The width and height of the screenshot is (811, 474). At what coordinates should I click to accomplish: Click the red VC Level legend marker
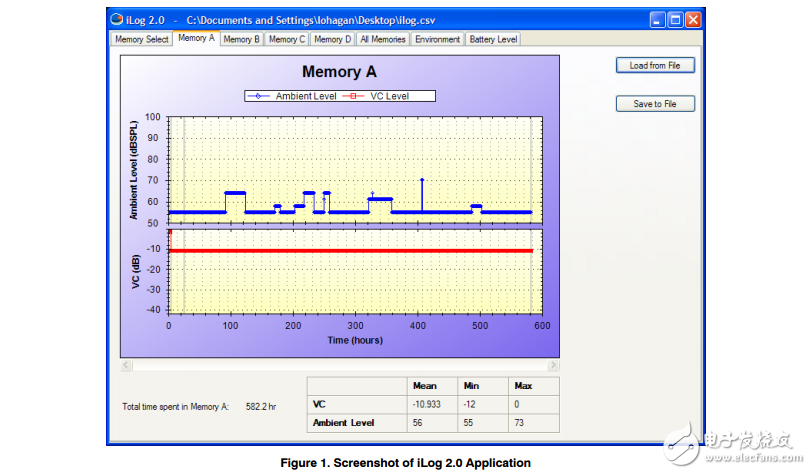(354, 96)
